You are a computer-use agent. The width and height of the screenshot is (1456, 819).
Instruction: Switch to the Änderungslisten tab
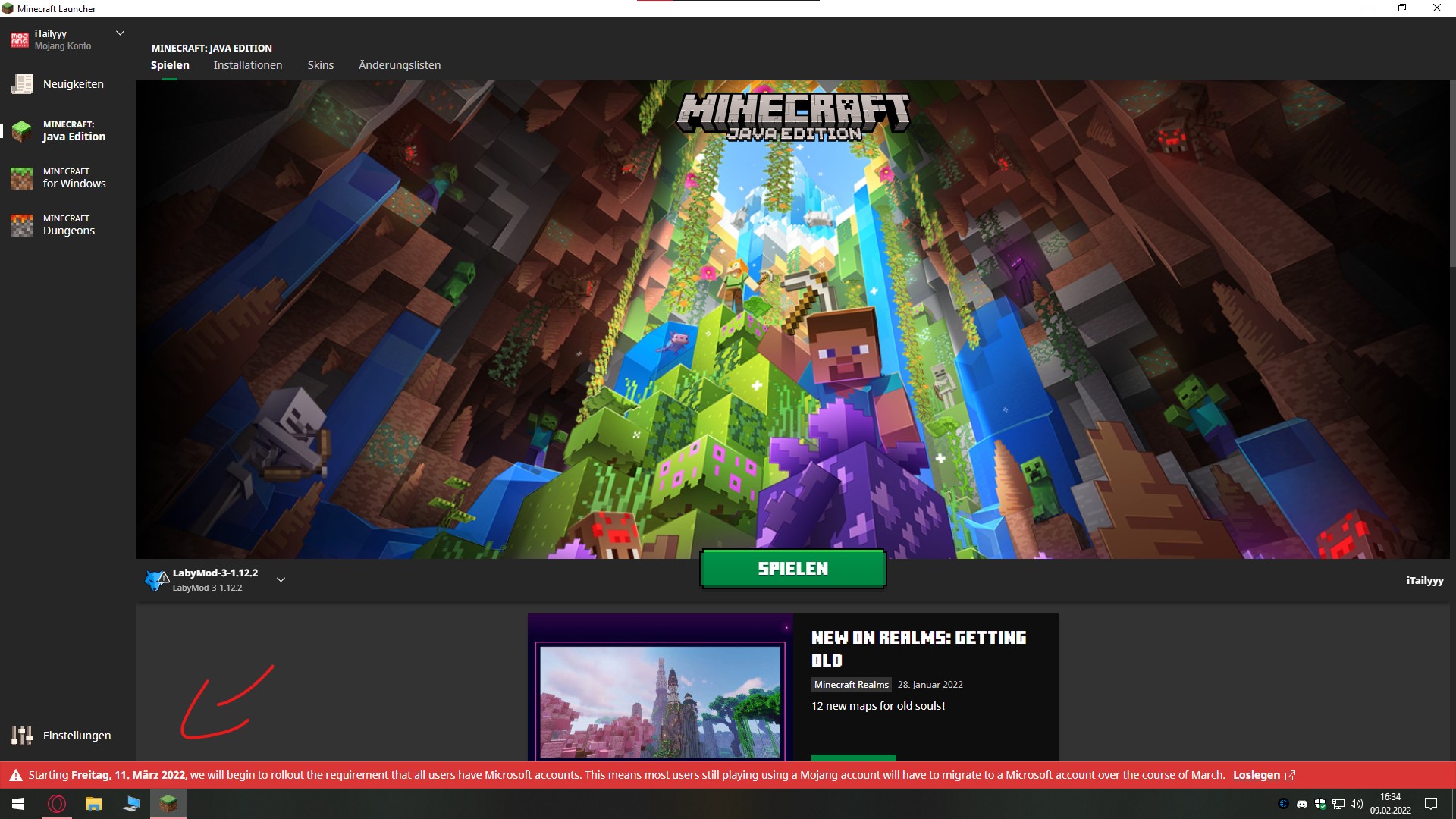click(x=400, y=65)
